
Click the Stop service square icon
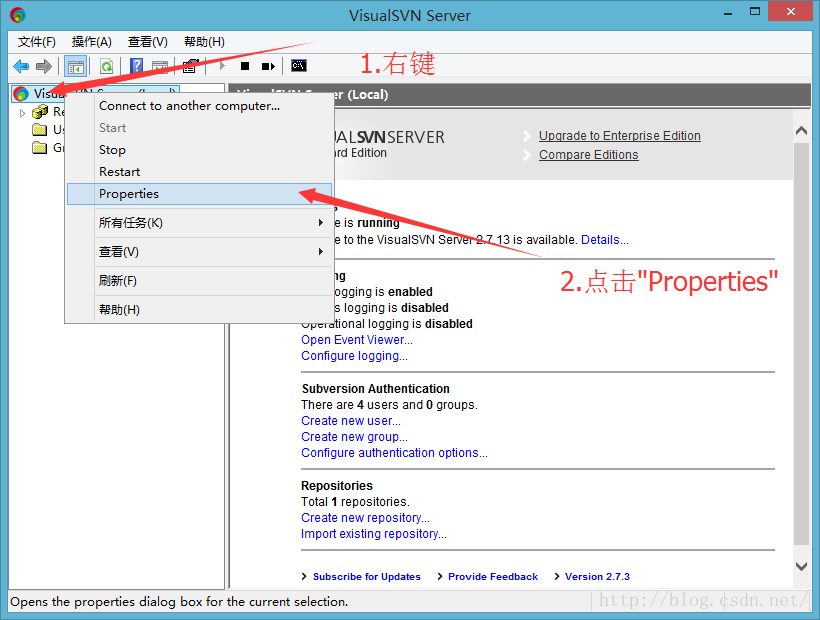(x=245, y=66)
